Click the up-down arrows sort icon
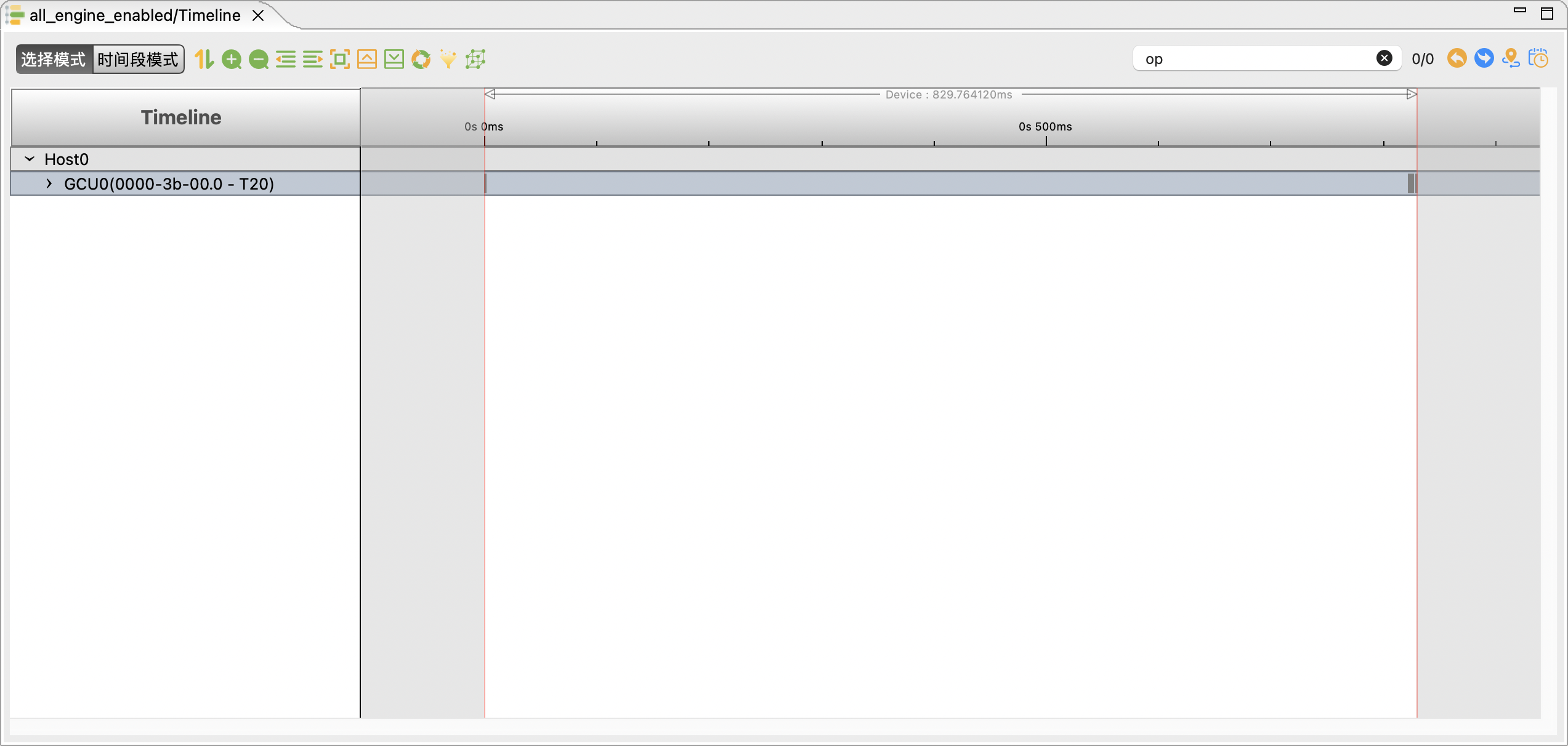 coord(204,59)
